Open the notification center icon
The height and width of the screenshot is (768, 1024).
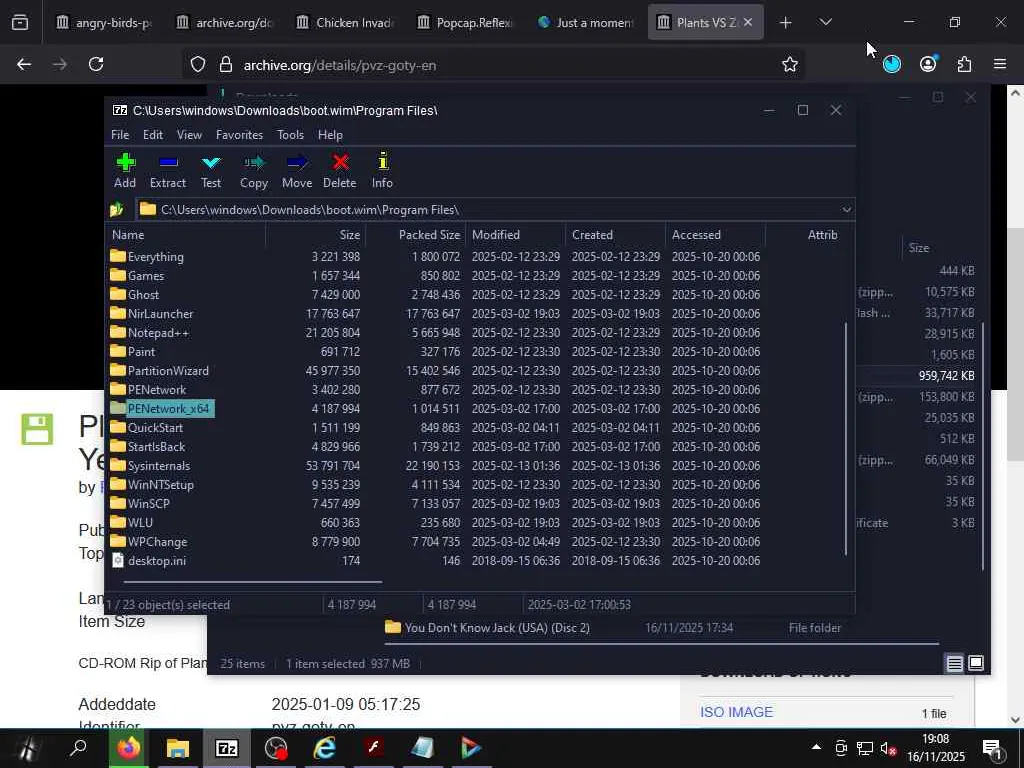coord(992,748)
